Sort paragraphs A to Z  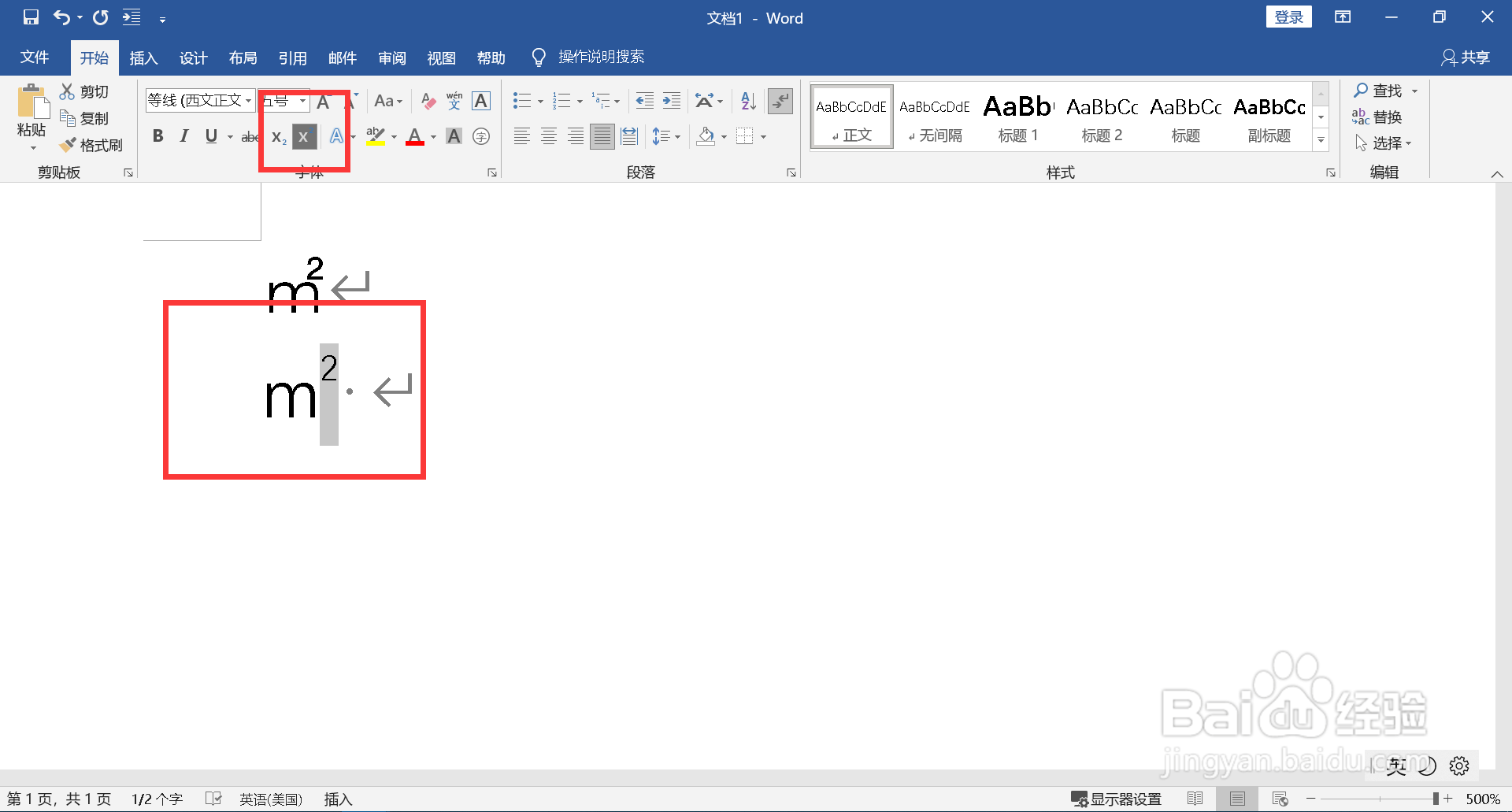pyautogui.click(x=748, y=101)
